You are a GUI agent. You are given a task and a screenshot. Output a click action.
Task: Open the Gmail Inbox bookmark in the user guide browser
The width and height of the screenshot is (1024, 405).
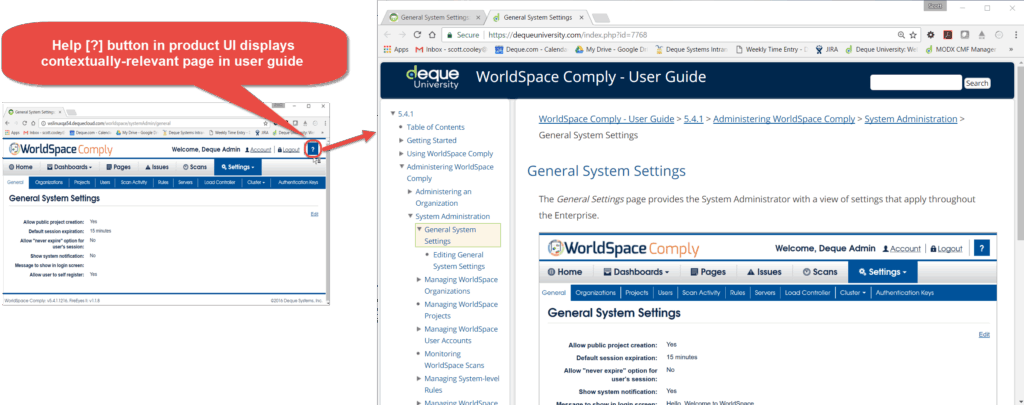(x=453, y=49)
